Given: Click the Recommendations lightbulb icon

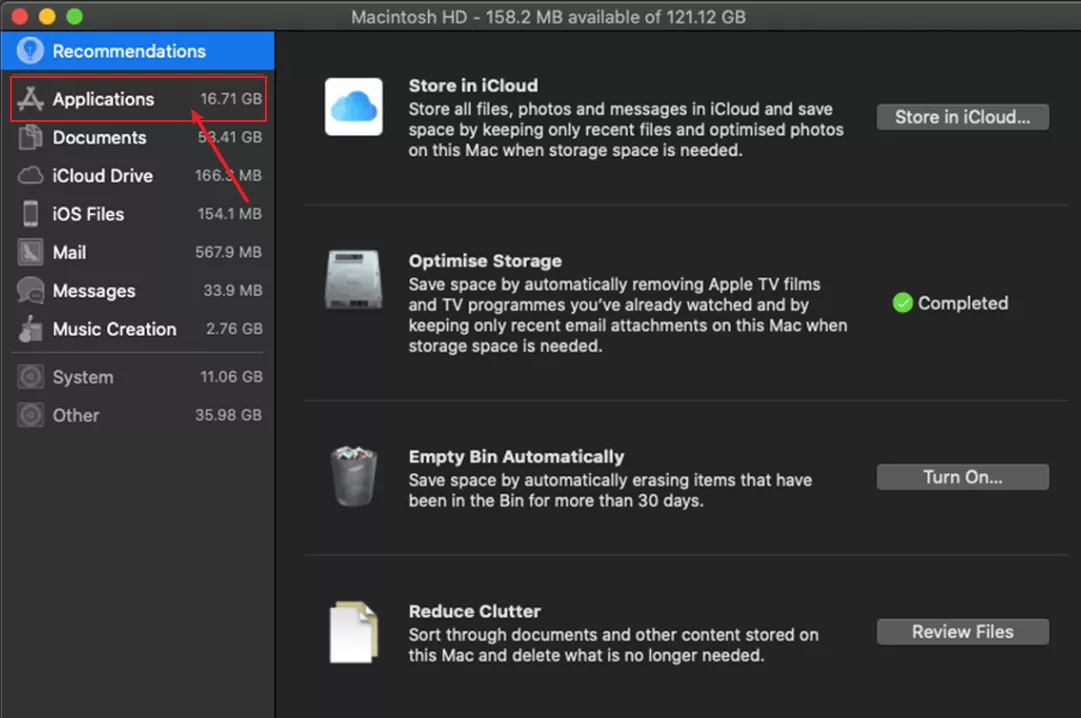Looking at the screenshot, I should 30,50.
